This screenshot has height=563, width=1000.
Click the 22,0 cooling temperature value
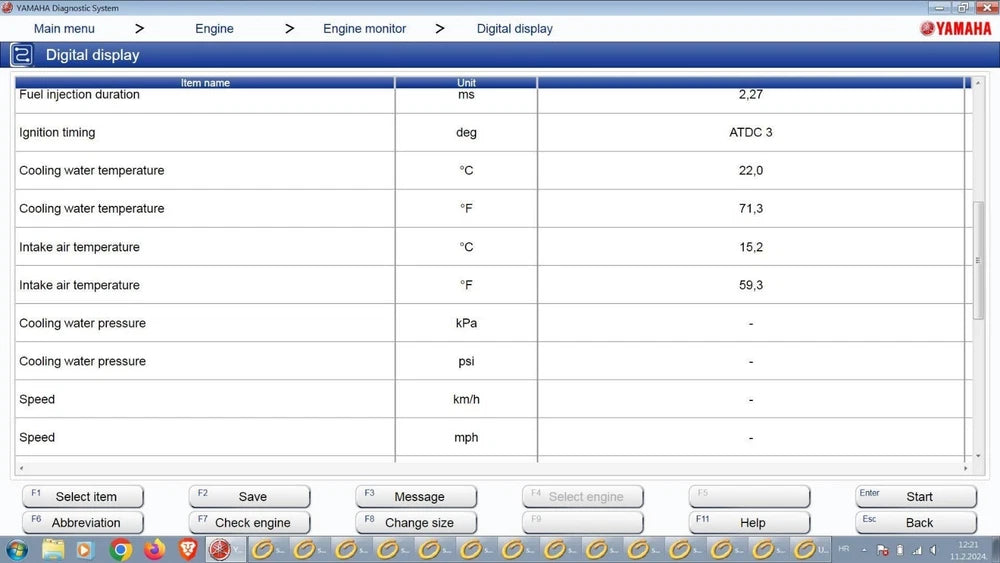(751, 170)
